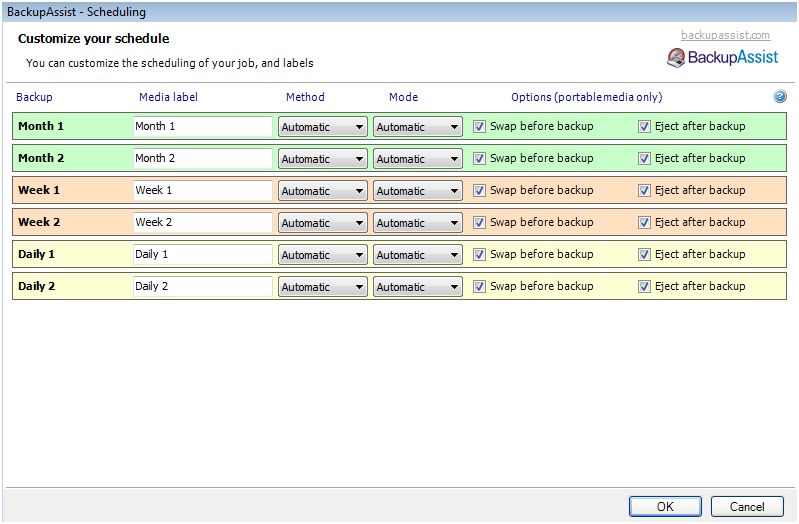
Task: Select the bold Week 2 backup name
Action: (x=39, y=222)
